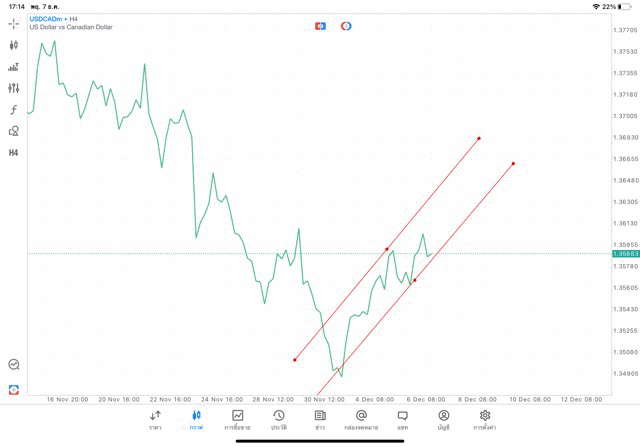Open the indicators function (f) icon
Screen dimensions: 640x447
click(x=14, y=110)
